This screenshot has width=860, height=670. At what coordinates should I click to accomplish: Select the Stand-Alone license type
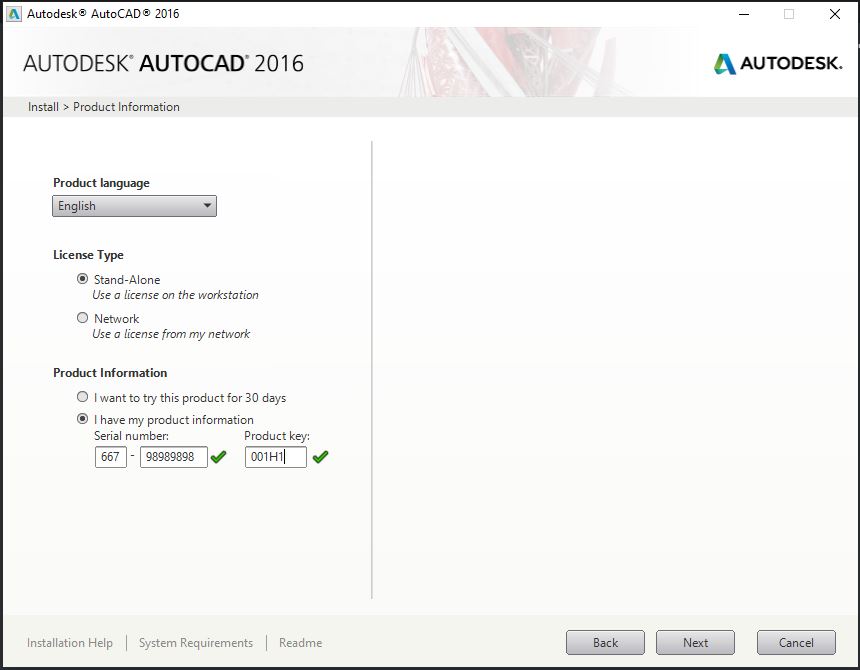(82, 279)
